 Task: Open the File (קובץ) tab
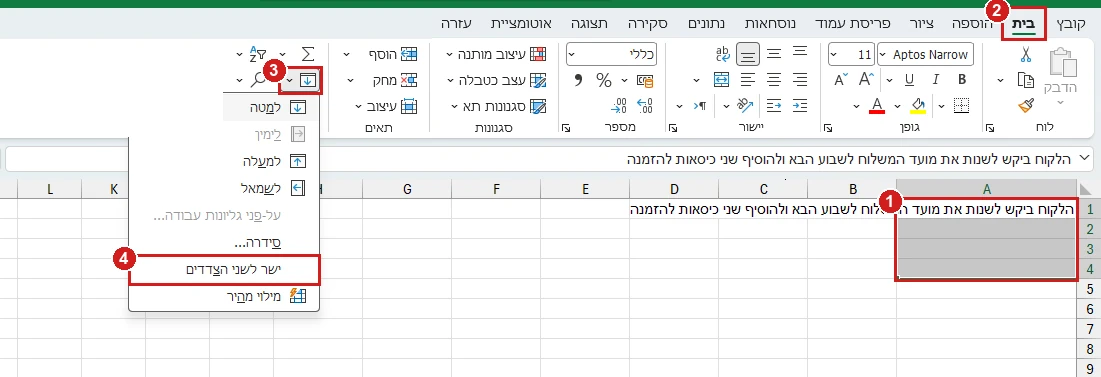1072,23
